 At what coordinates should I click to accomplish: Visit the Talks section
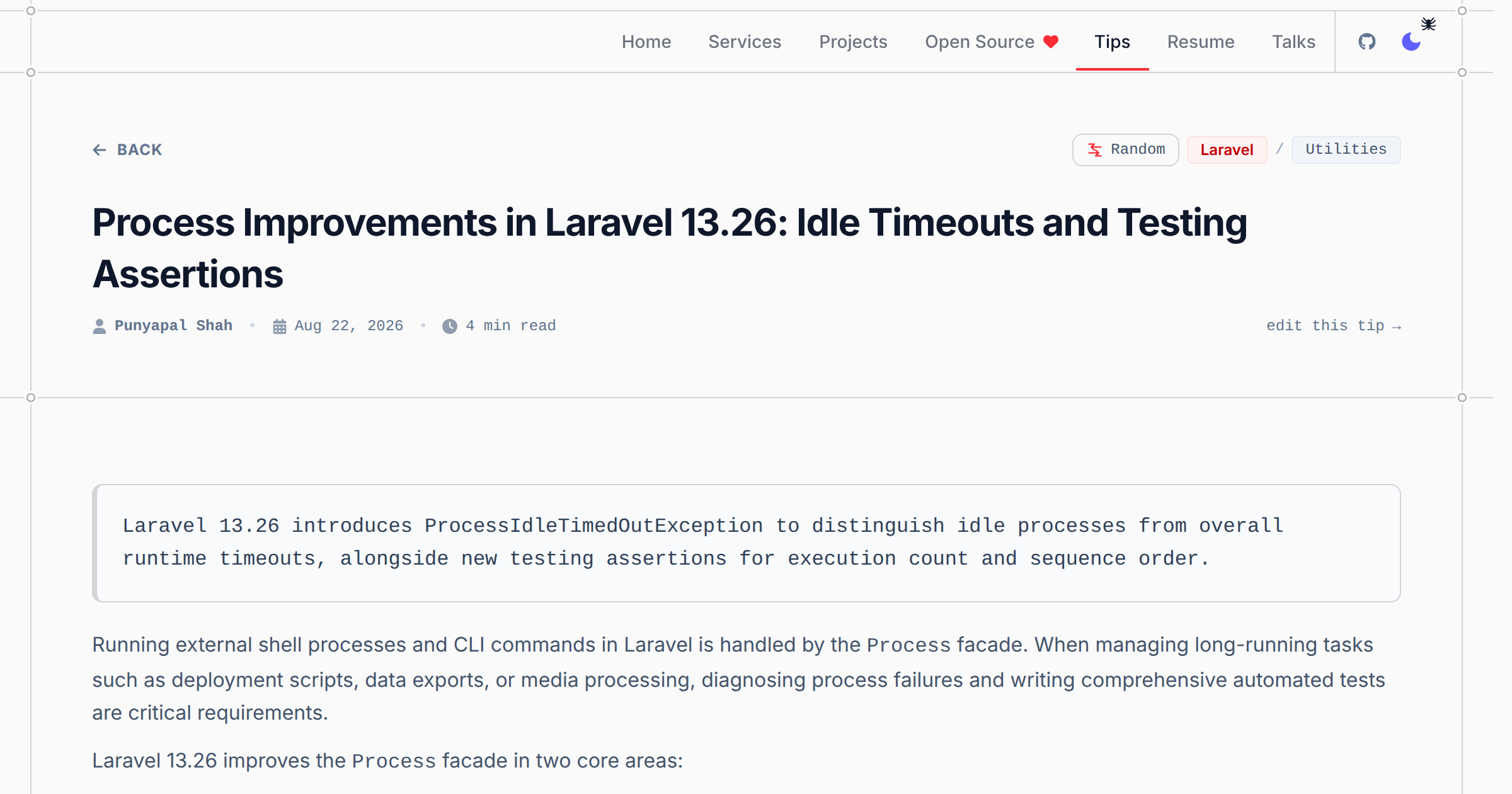(x=1293, y=42)
